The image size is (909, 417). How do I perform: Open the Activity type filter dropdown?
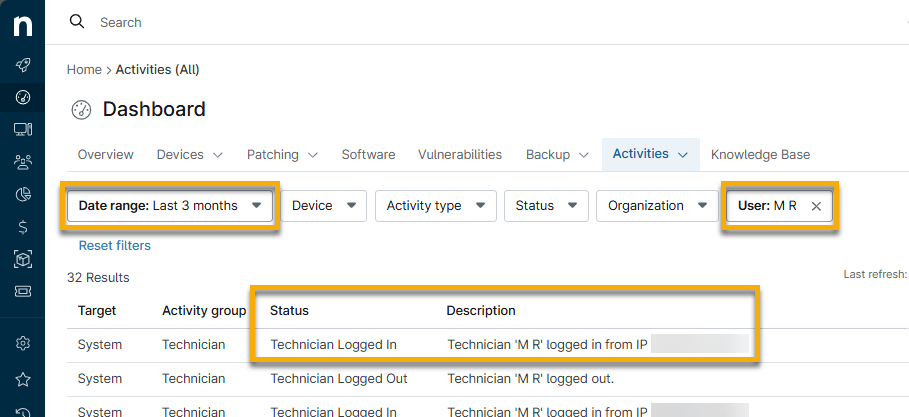[x=434, y=206]
